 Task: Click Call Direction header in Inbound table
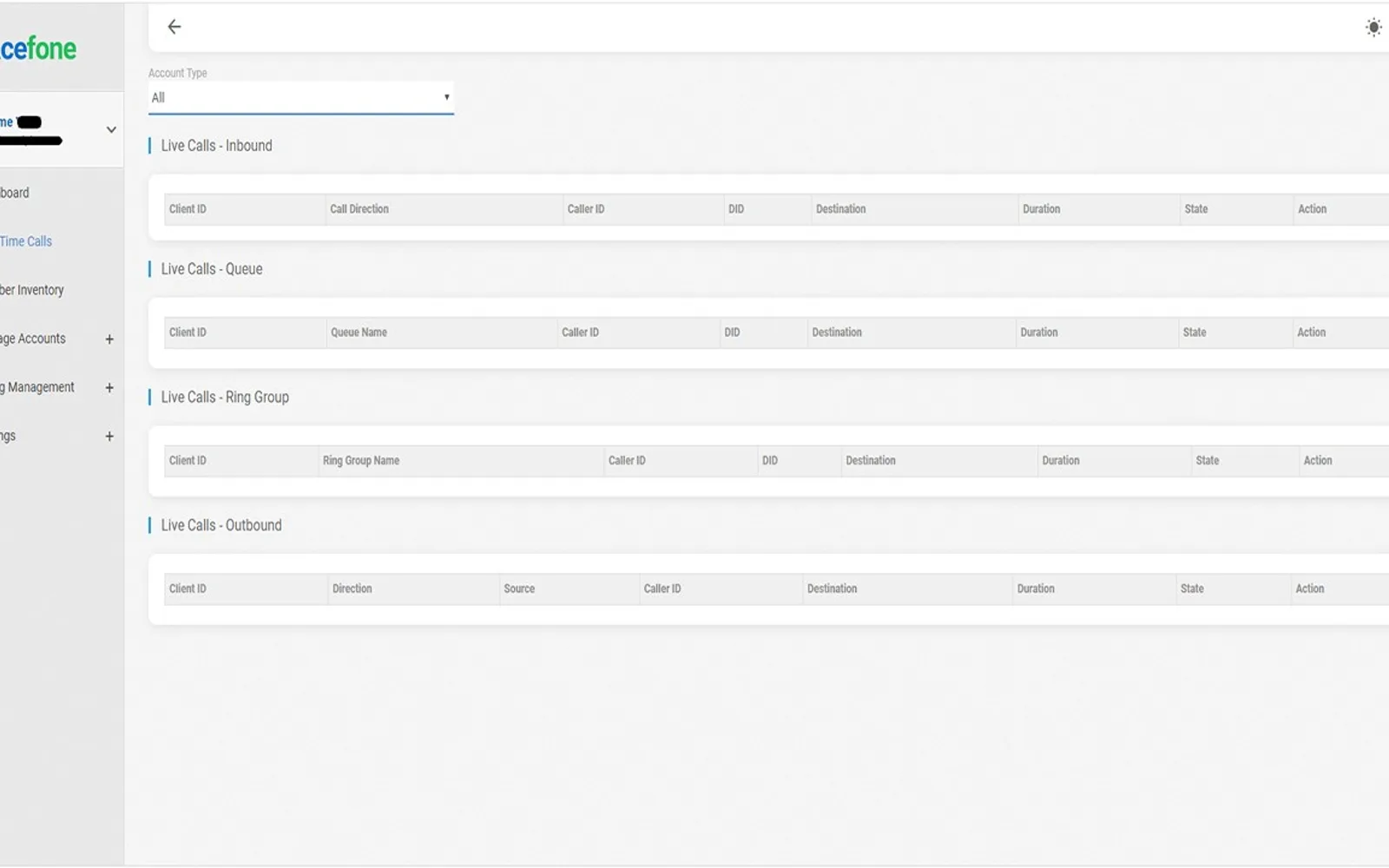click(359, 209)
